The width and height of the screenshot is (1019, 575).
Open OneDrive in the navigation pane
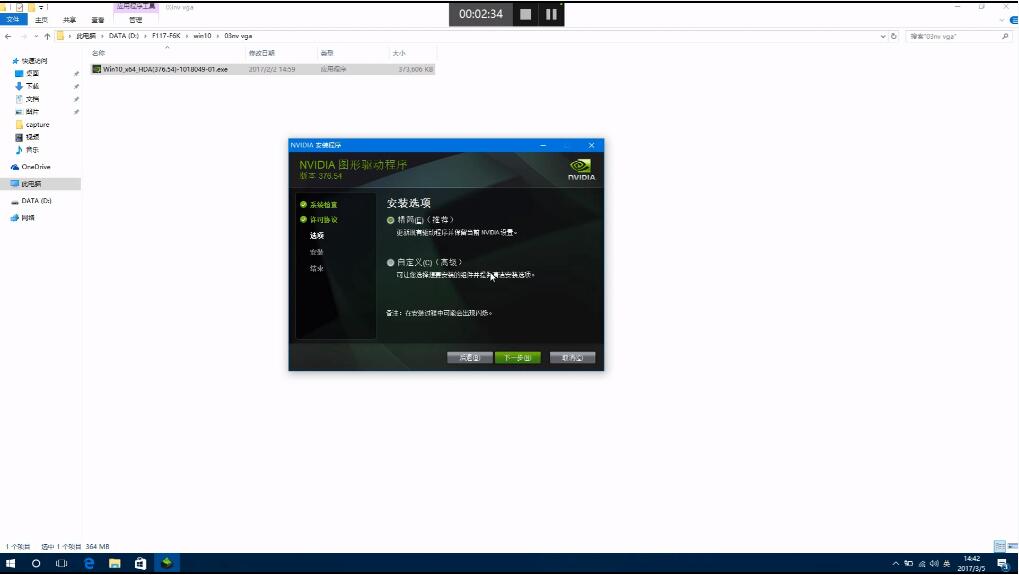click(36, 167)
